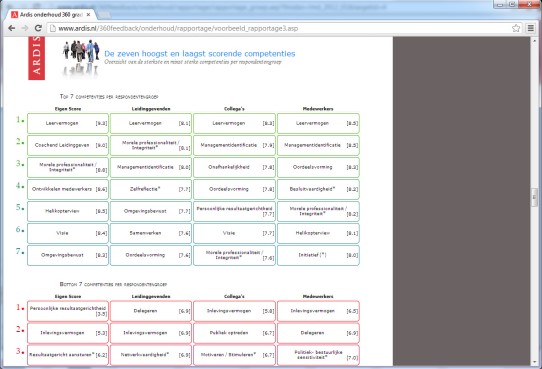The width and height of the screenshot is (542, 369).
Task: Click Initiatief box under Medewerkers
Action: (x=318, y=255)
